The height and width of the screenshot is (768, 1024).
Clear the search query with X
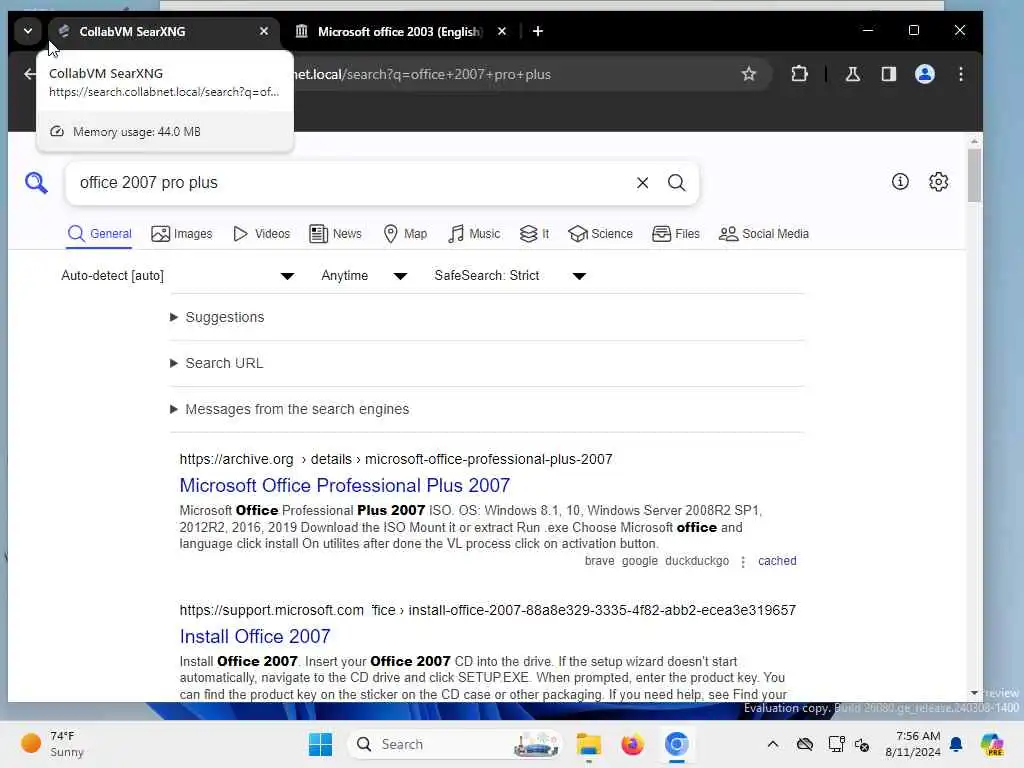(643, 183)
